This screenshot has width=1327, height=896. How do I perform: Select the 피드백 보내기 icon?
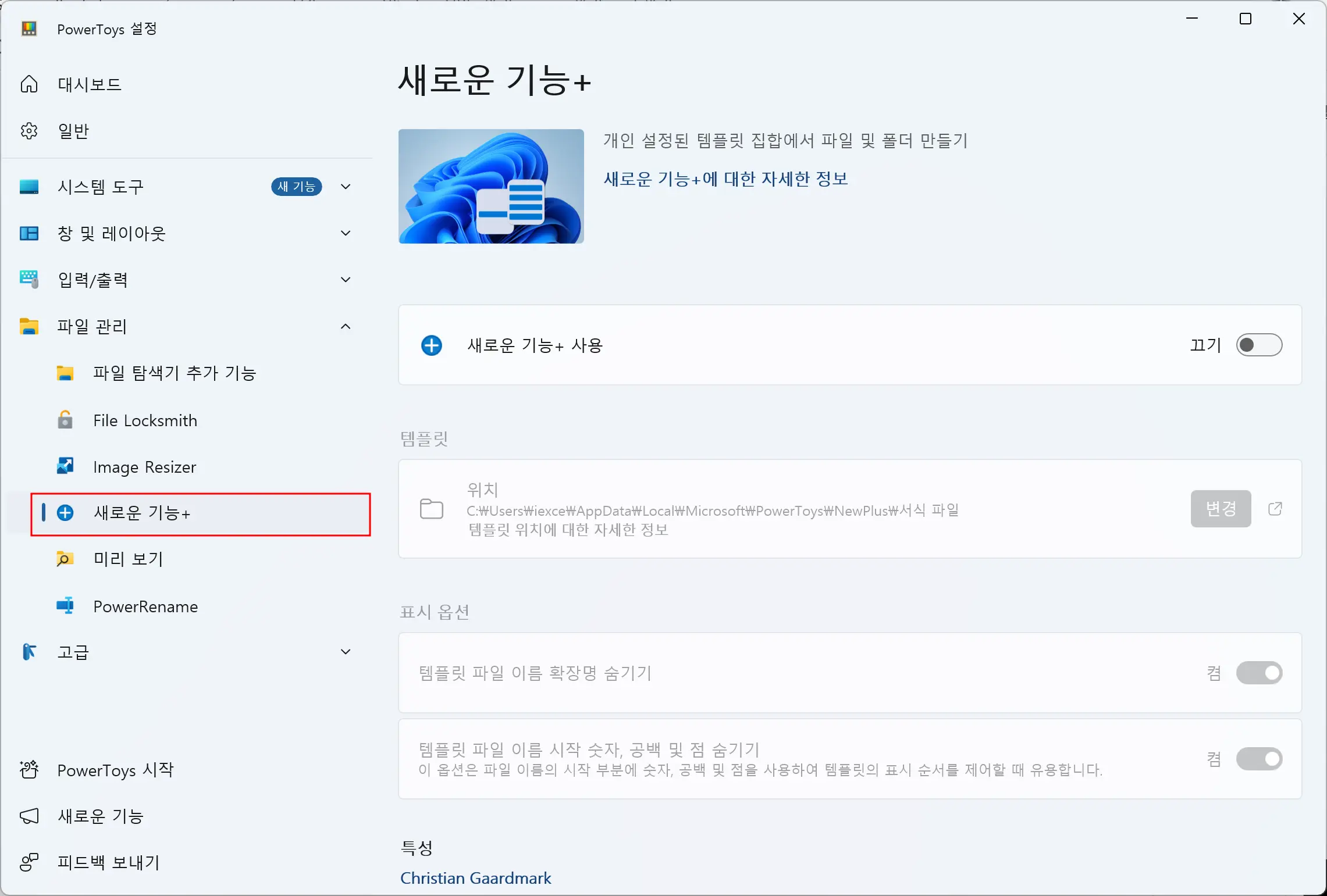click(29, 863)
